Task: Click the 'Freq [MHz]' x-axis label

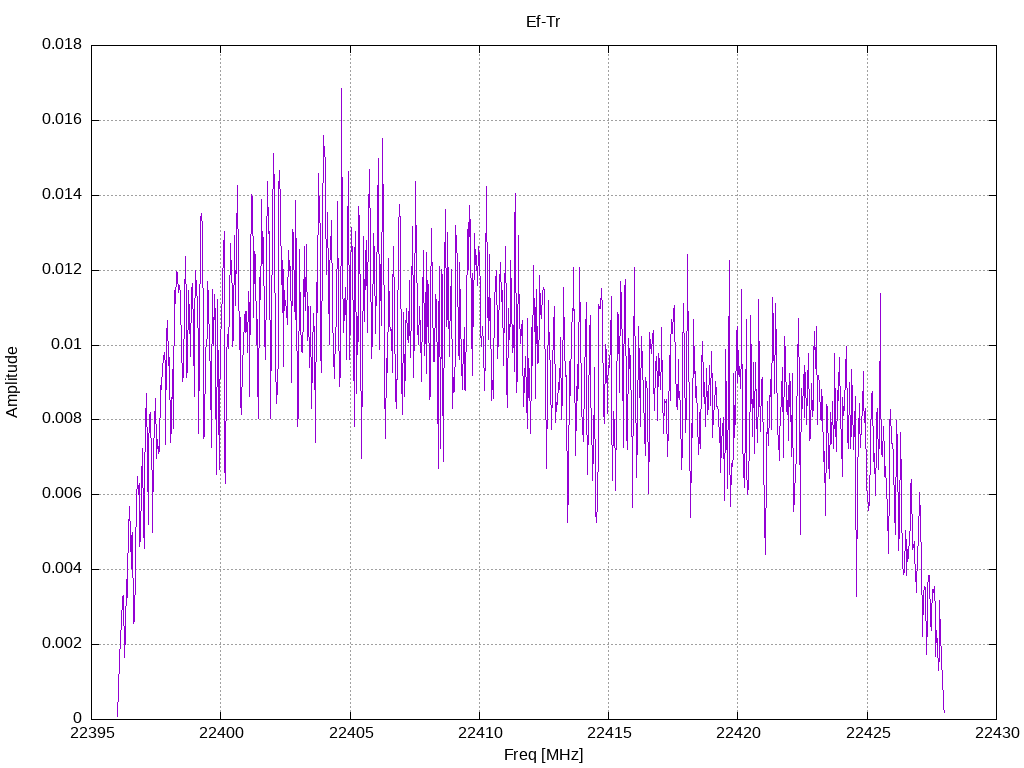Action: [543, 755]
